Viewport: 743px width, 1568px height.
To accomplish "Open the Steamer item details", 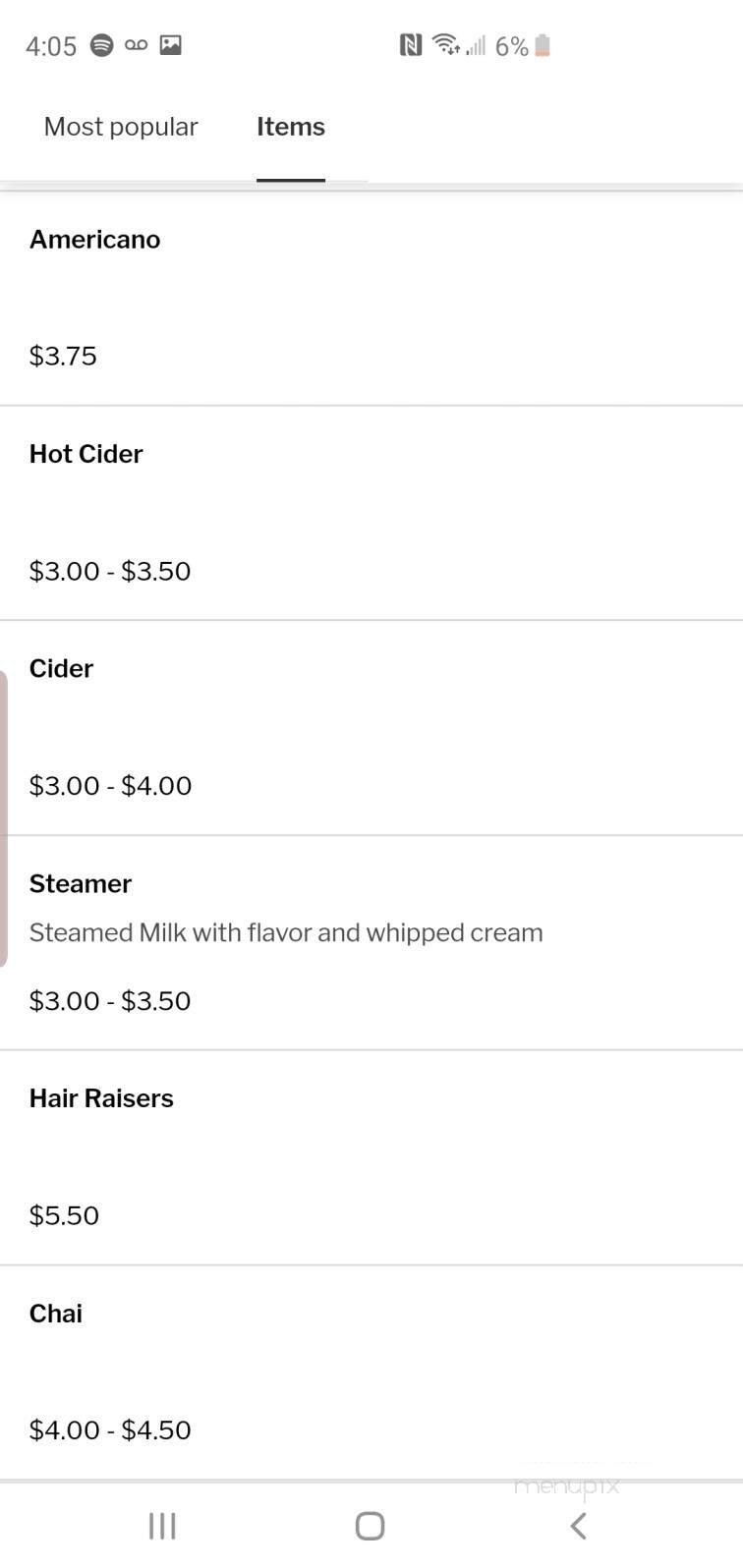I will 81,883.
